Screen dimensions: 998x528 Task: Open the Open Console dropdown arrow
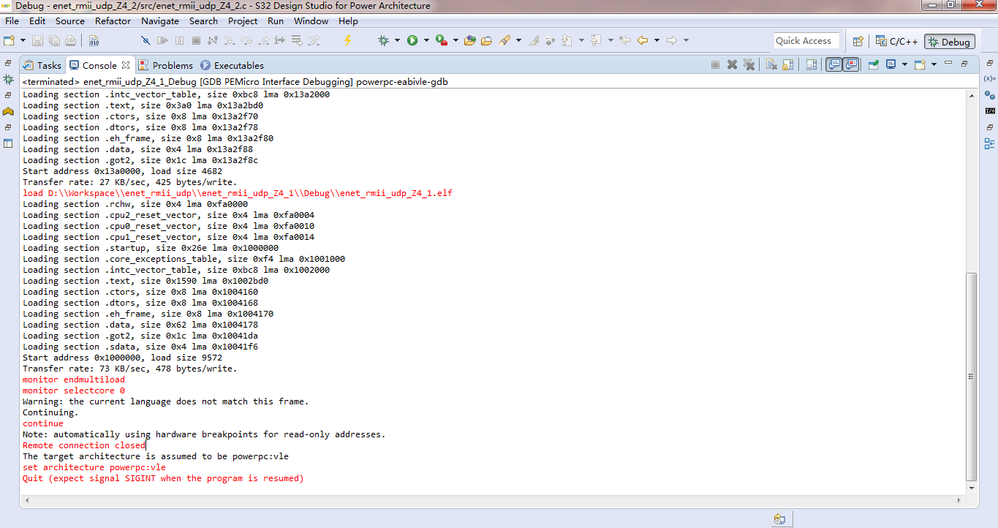[934, 65]
